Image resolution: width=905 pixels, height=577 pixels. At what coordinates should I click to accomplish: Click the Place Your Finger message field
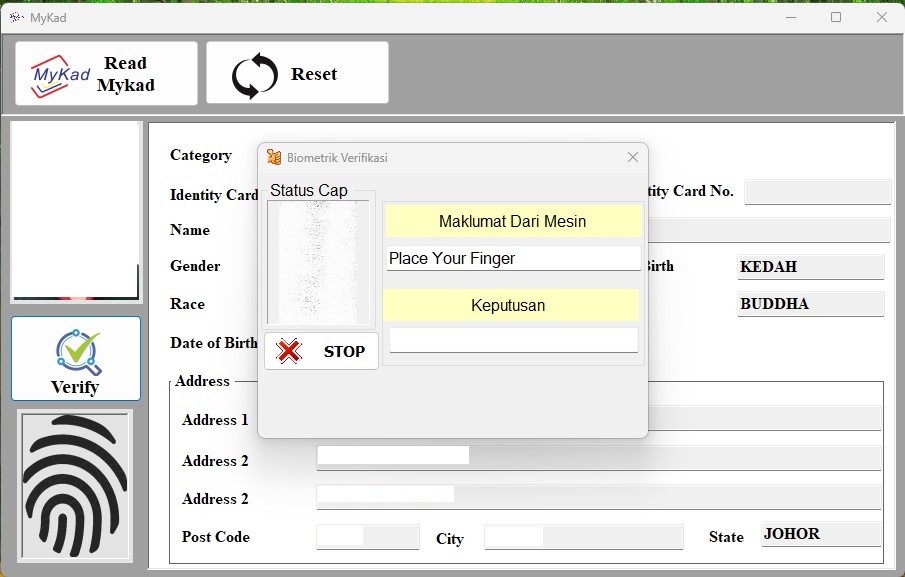(x=513, y=258)
